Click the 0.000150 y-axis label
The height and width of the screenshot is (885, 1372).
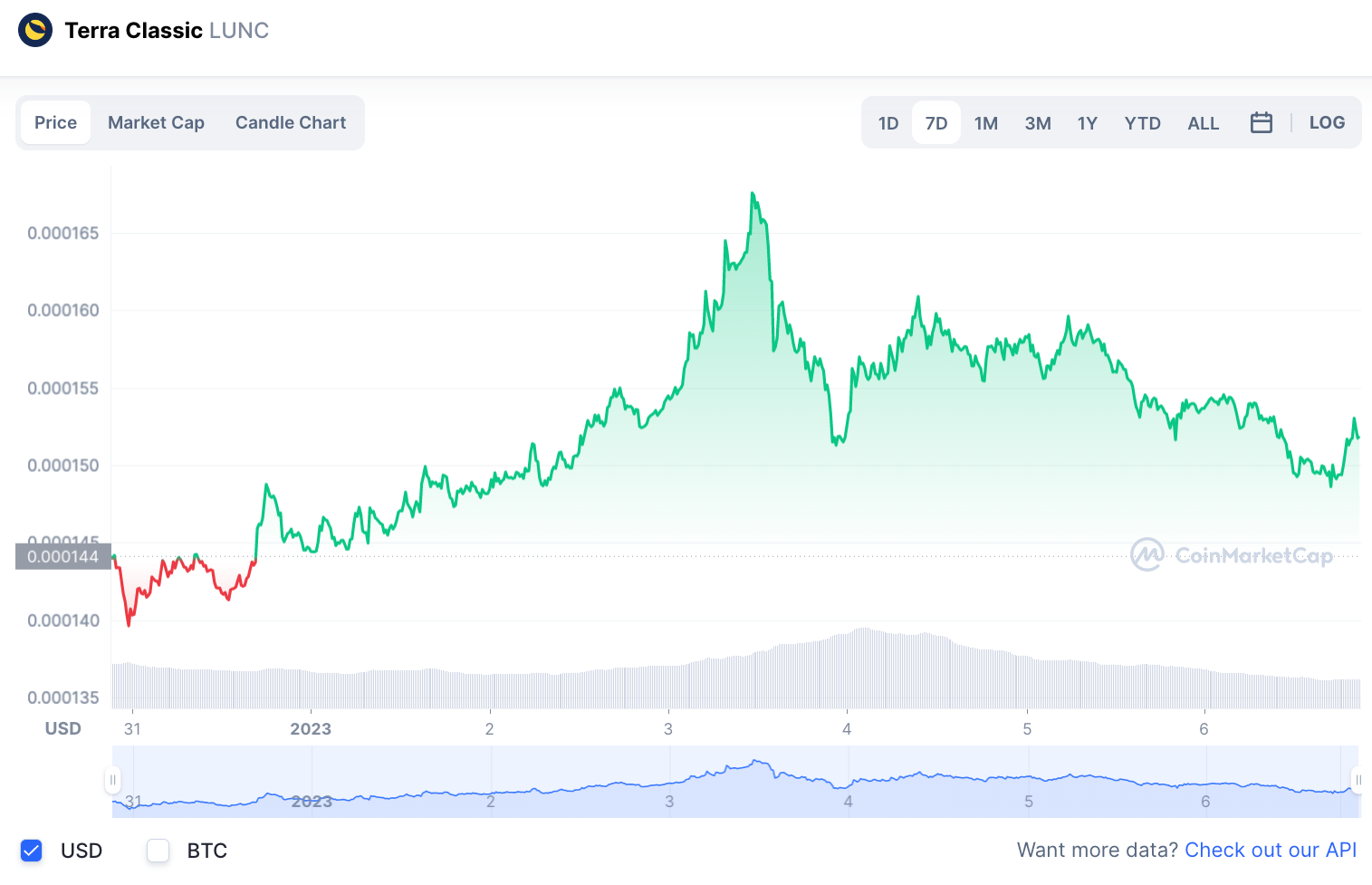63,466
